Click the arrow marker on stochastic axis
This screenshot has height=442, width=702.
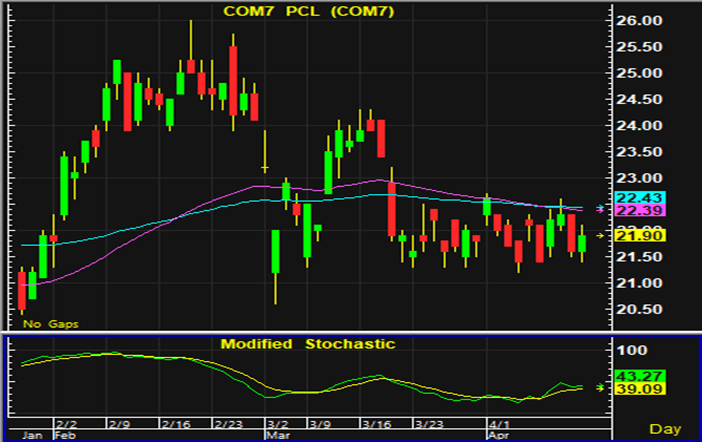(600, 387)
